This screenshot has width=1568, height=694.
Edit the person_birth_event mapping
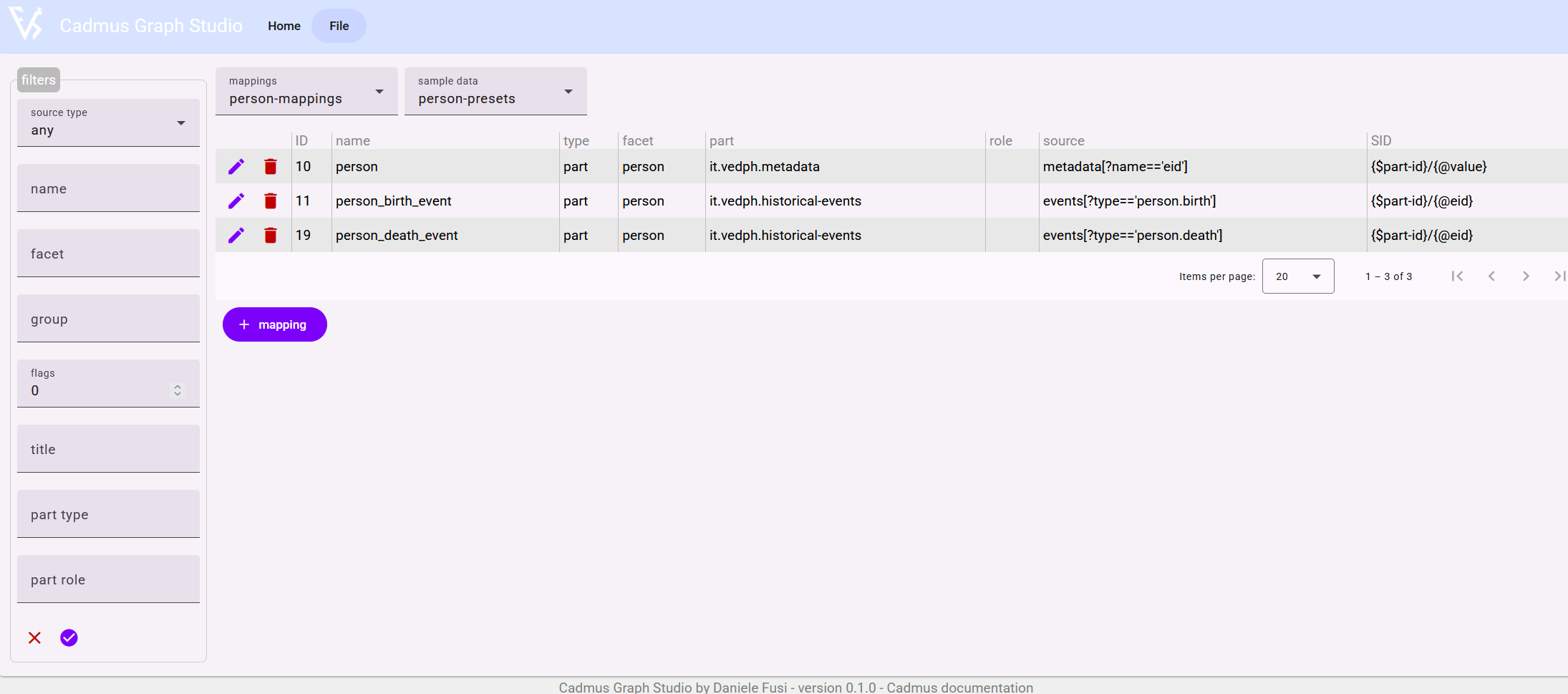(x=236, y=201)
